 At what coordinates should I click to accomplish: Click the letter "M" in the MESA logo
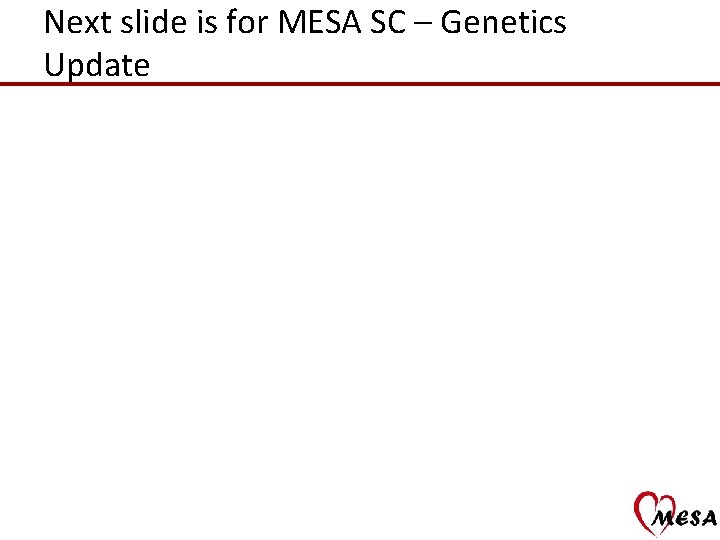coord(663,518)
